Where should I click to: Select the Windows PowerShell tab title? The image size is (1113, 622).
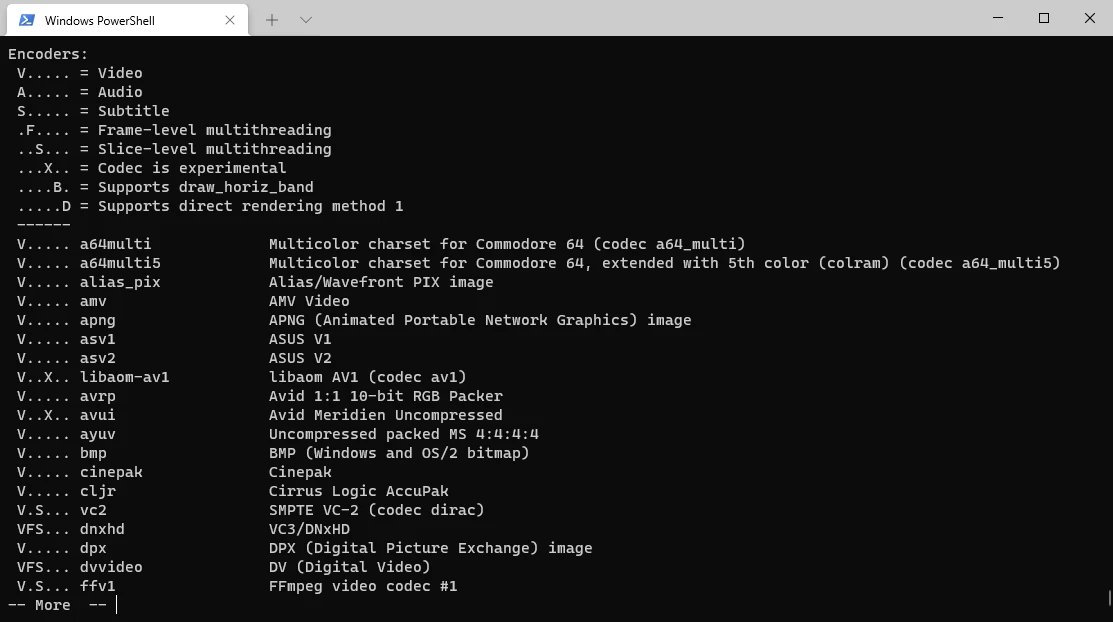click(100, 20)
